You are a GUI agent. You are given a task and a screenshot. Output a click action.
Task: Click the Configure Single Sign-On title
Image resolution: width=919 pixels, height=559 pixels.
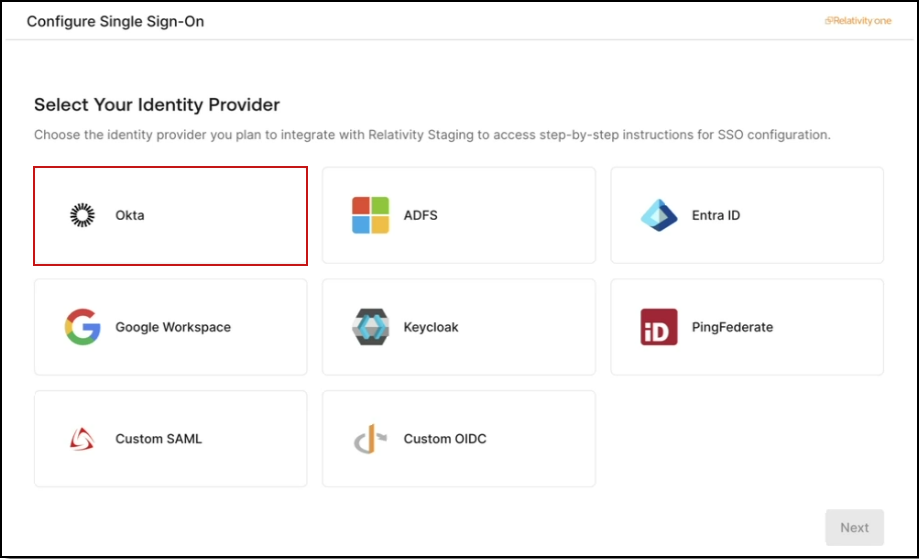pos(115,21)
